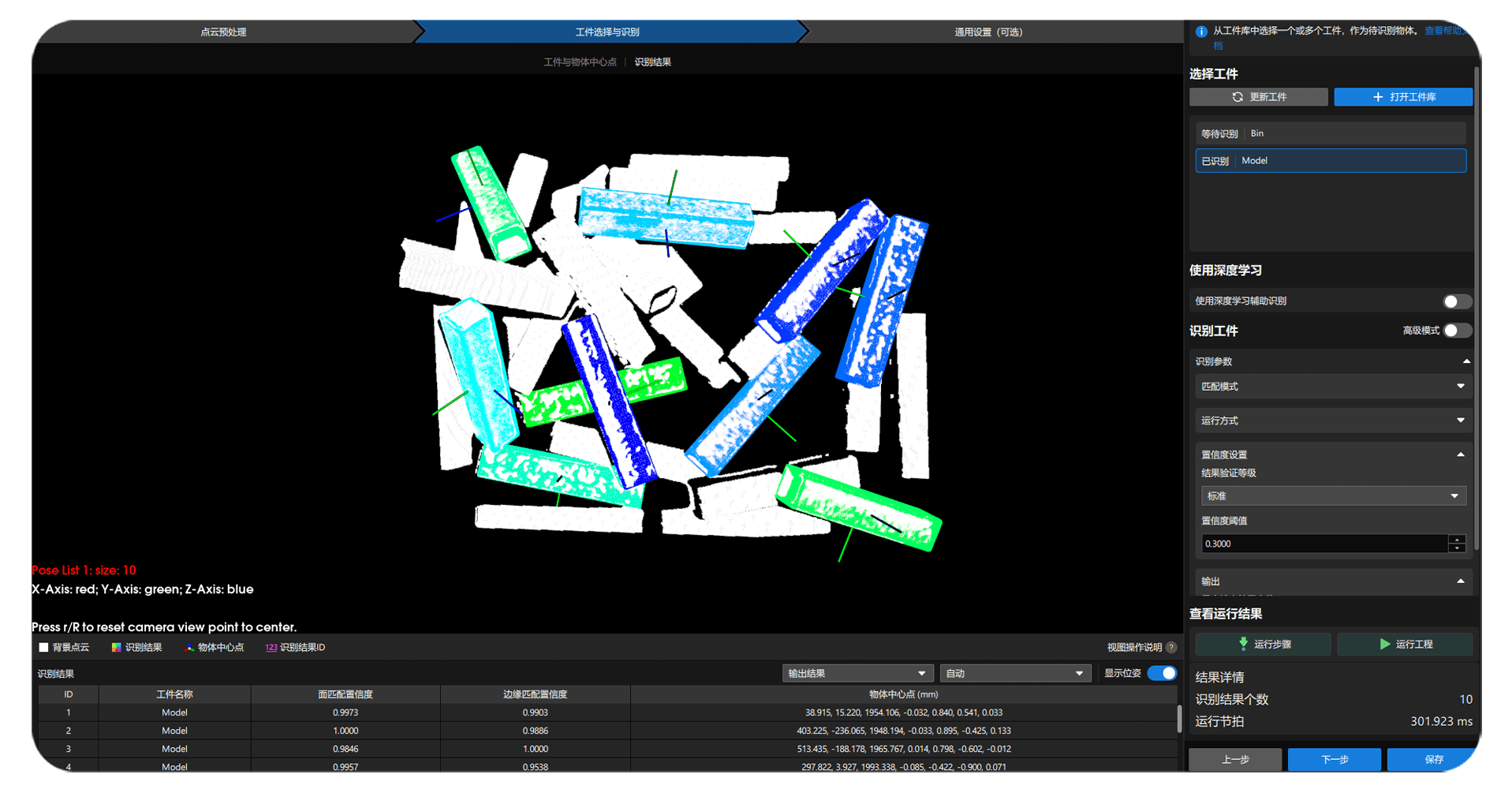
Task: Open the 输出结果 dropdown
Action: pos(857,673)
